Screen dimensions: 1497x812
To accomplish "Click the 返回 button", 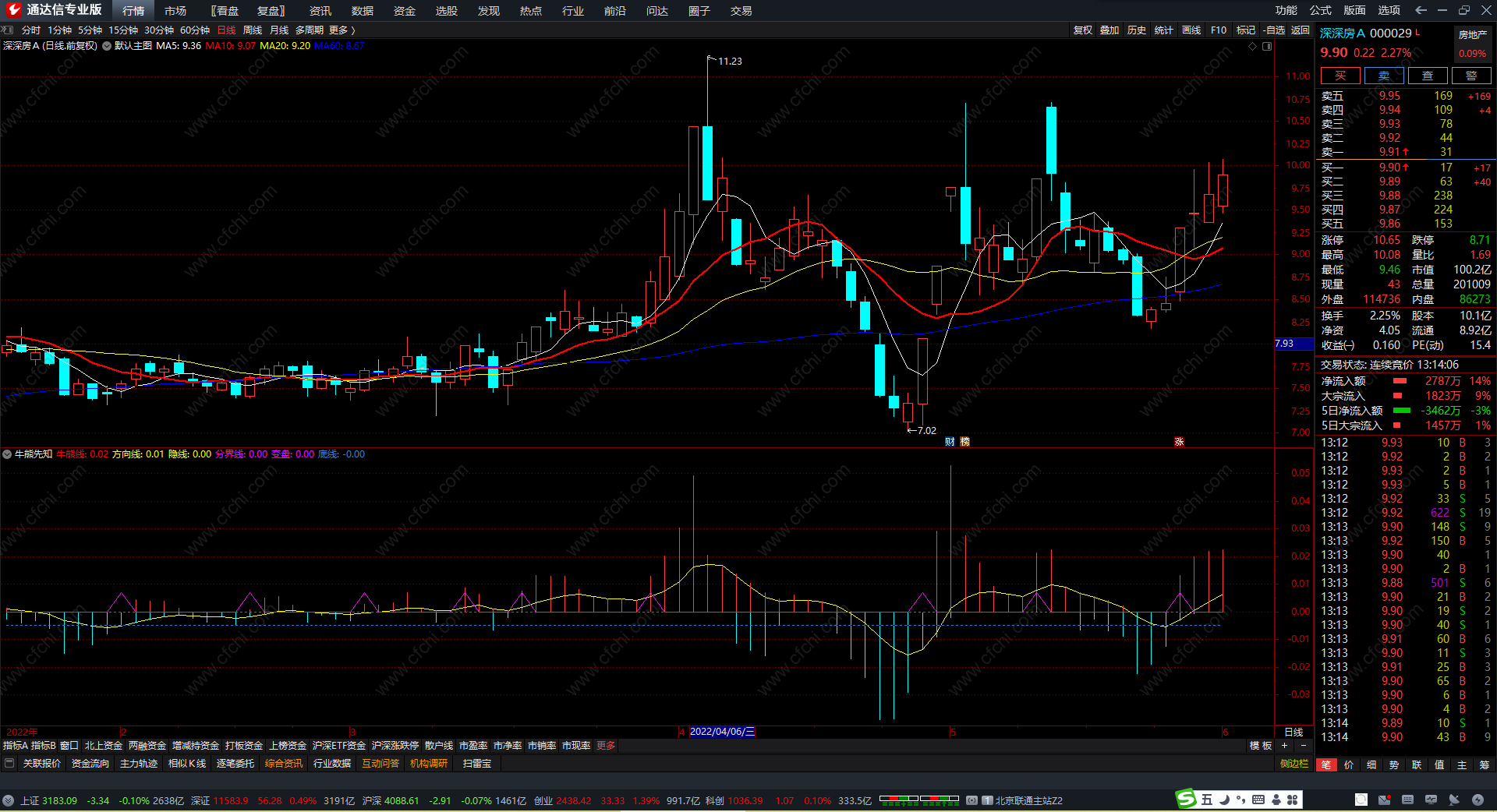I will 1301,30.
